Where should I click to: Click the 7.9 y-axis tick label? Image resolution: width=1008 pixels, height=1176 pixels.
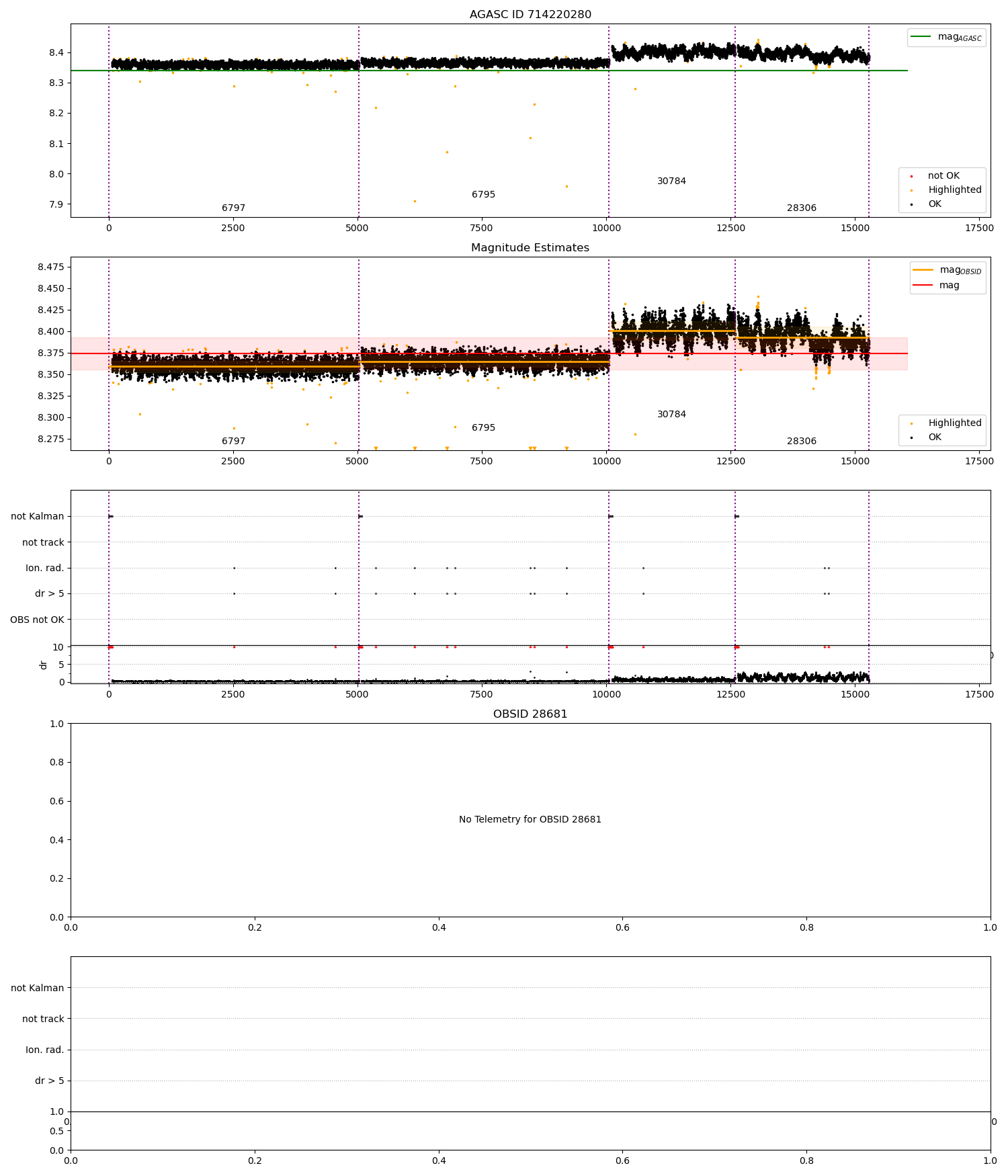(56, 204)
